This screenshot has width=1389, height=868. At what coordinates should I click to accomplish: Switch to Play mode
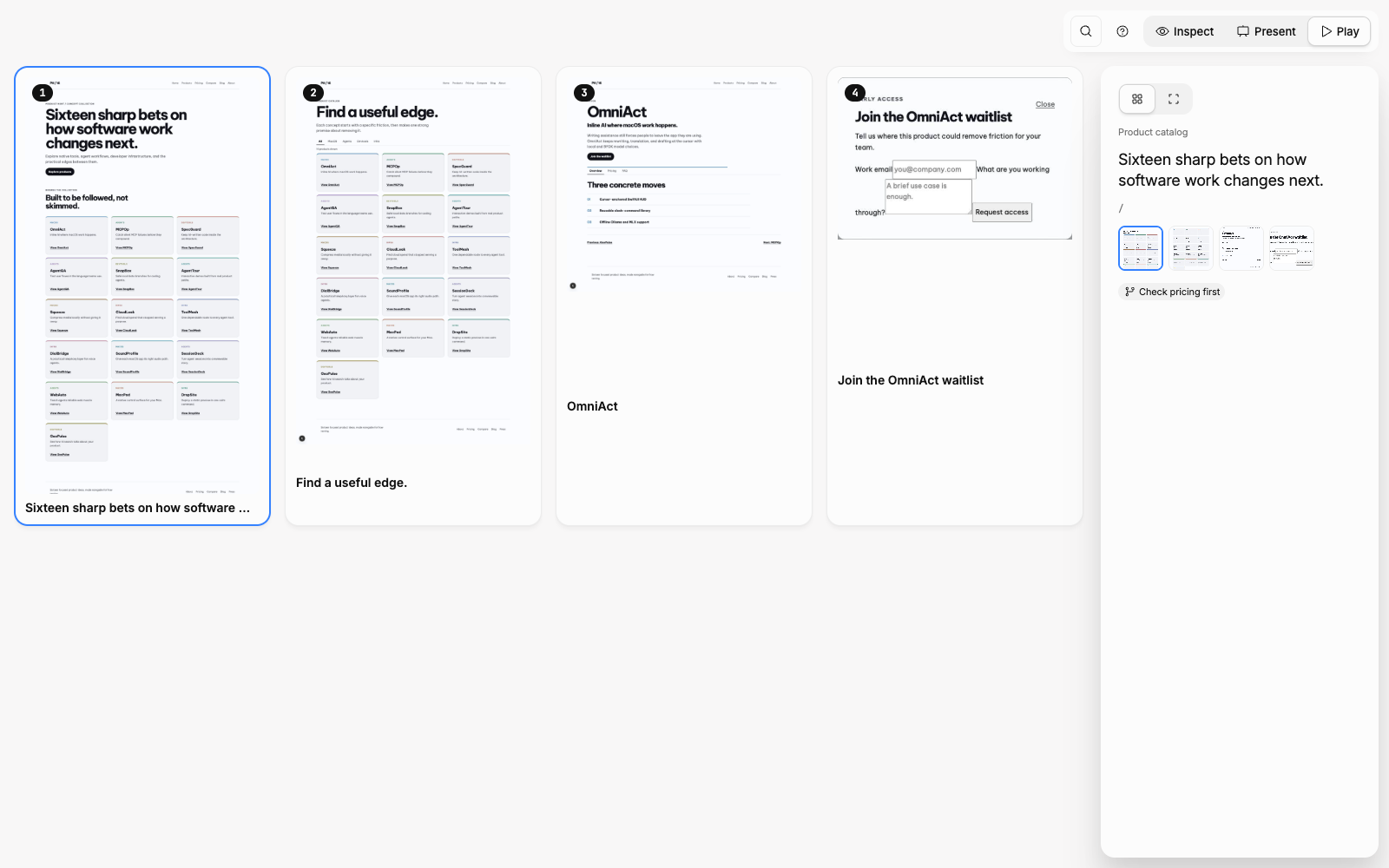pyautogui.click(x=1340, y=31)
